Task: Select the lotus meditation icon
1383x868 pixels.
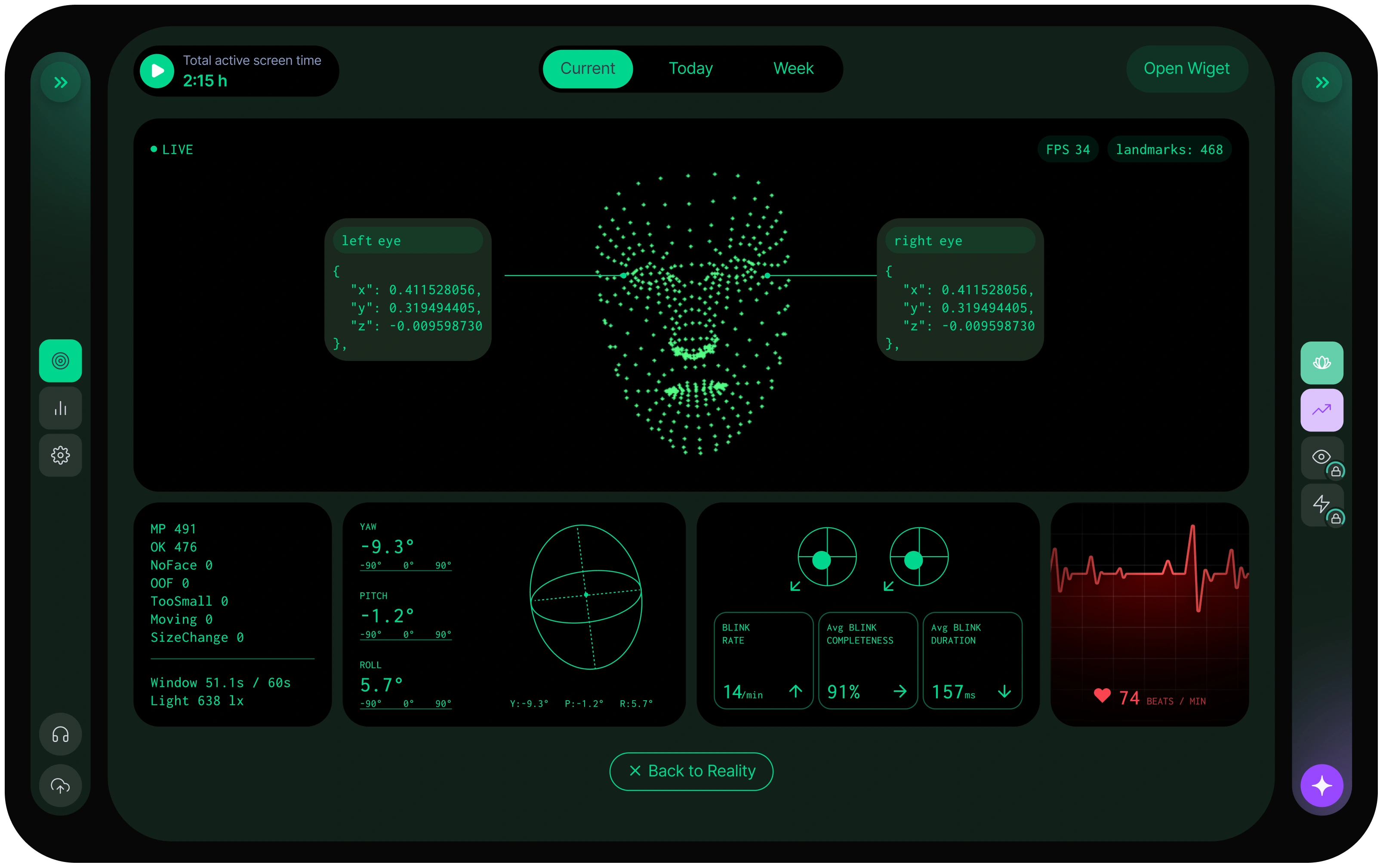Action: coord(1321,363)
